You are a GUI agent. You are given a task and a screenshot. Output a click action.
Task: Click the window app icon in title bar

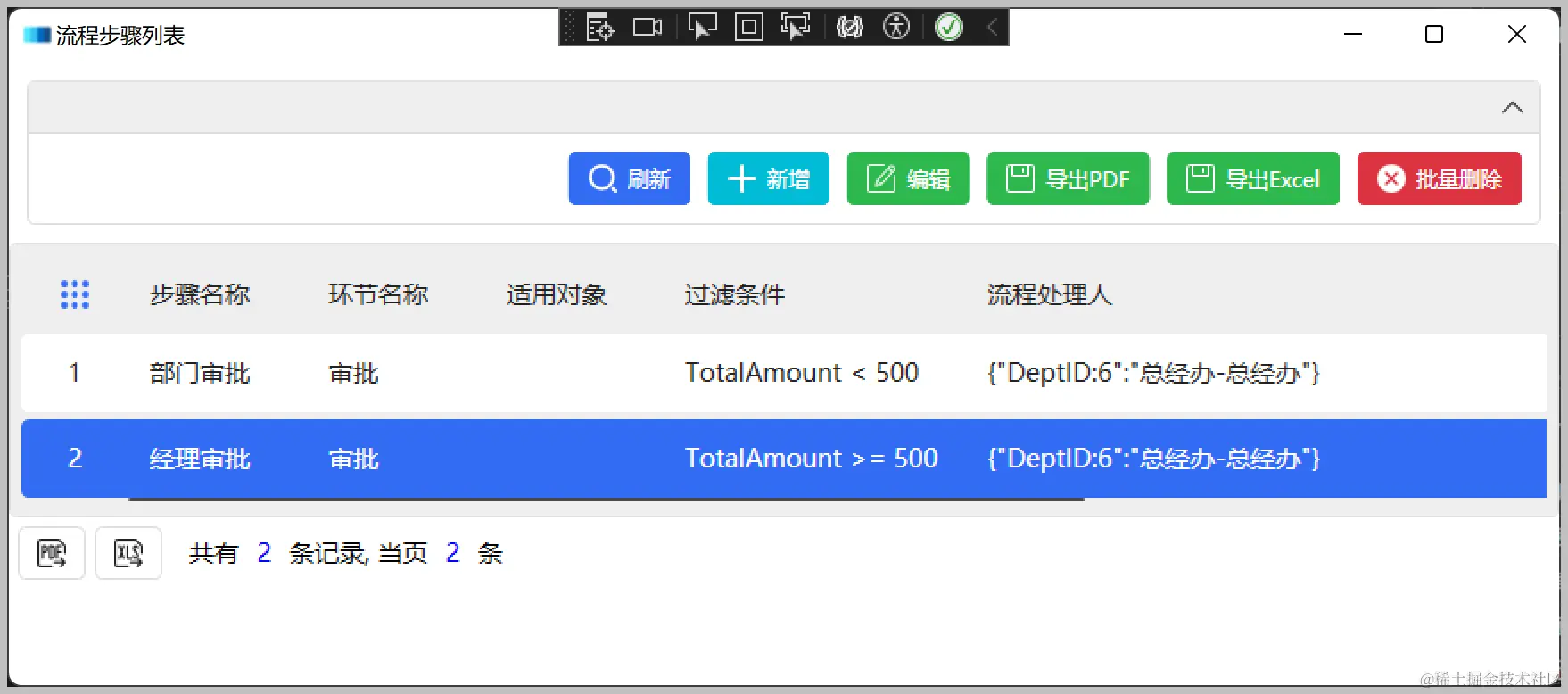(37, 35)
